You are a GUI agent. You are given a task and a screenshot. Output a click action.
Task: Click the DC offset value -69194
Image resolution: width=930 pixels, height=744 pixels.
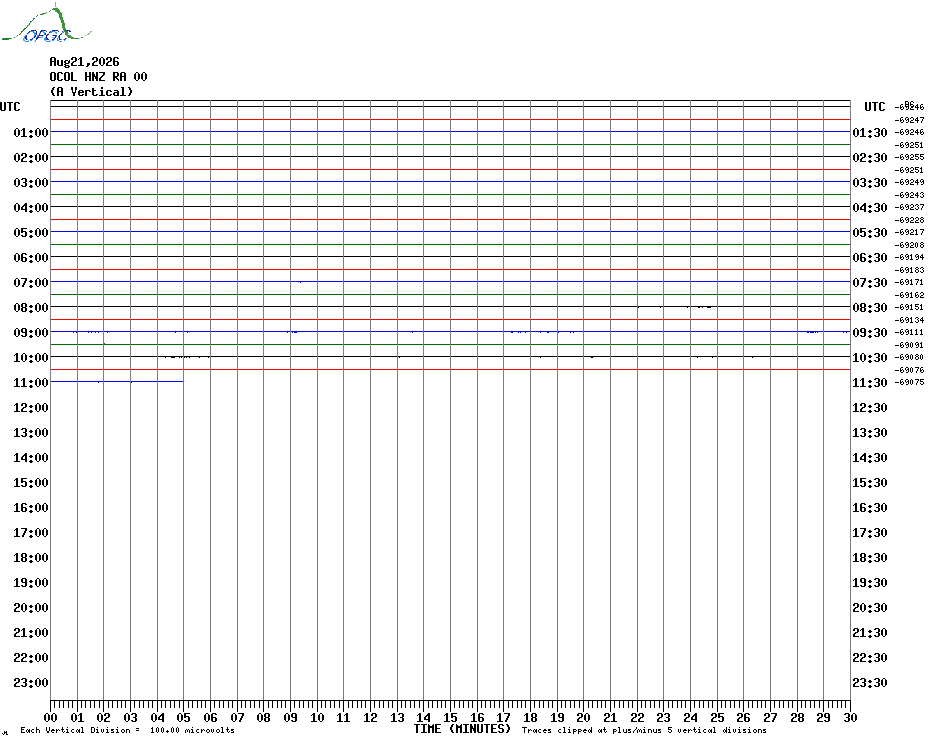click(x=909, y=257)
